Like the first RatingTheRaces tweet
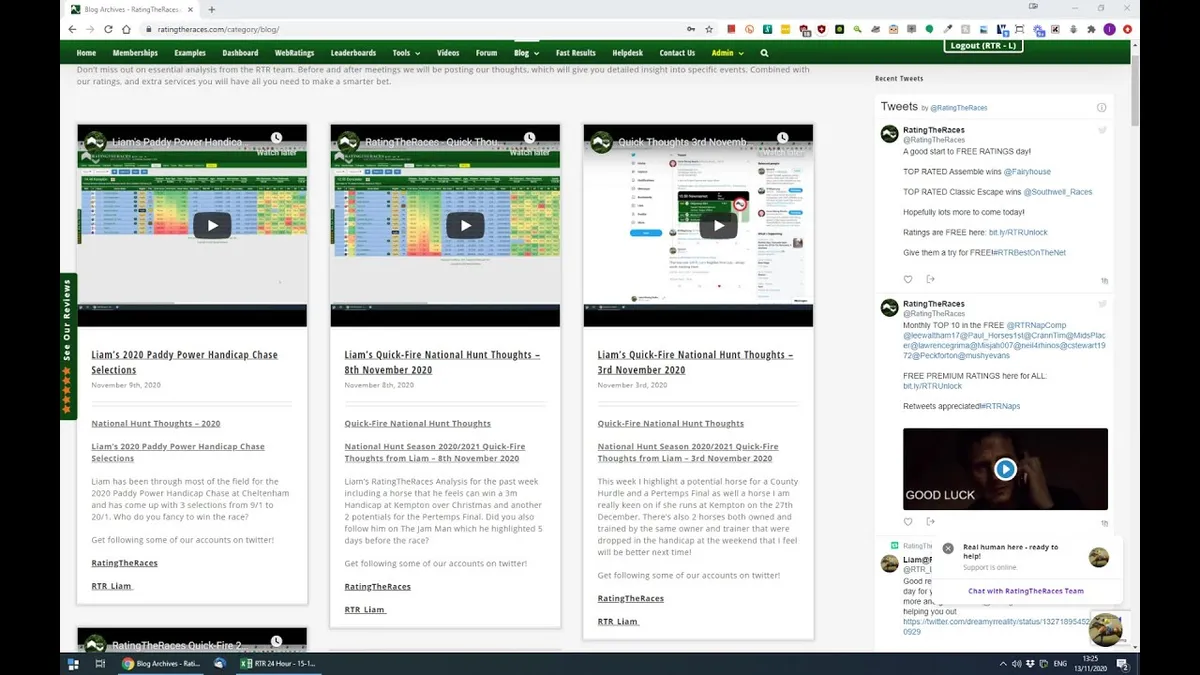Image resolution: width=1200 pixels, height=675 pixels. pos(908,279)
